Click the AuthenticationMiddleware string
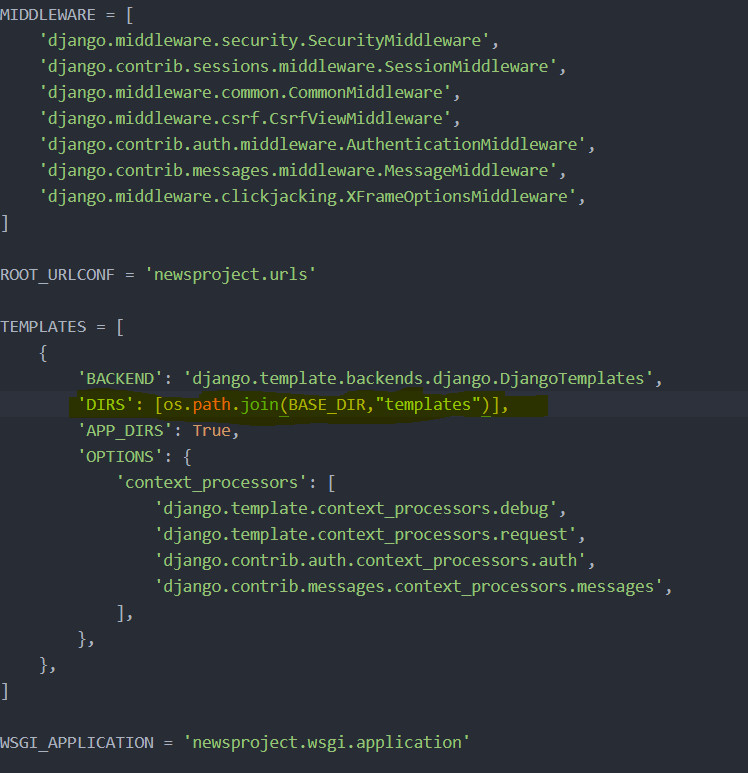Screen dimensions: 748x773 (x=313, y=144)
